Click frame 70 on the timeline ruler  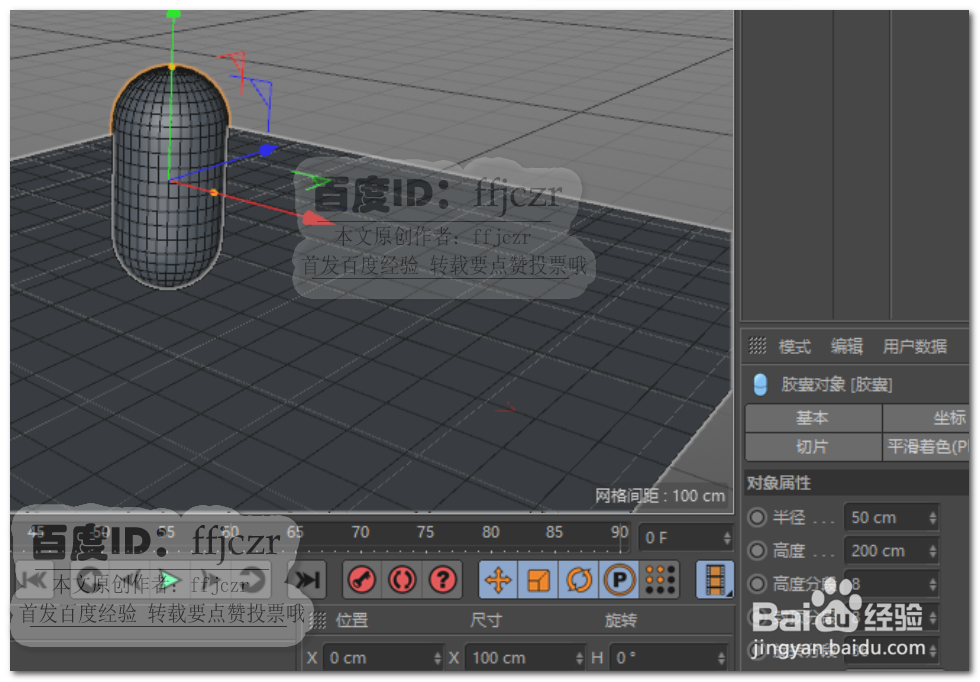pyautogui.click(x=360, y=532)
